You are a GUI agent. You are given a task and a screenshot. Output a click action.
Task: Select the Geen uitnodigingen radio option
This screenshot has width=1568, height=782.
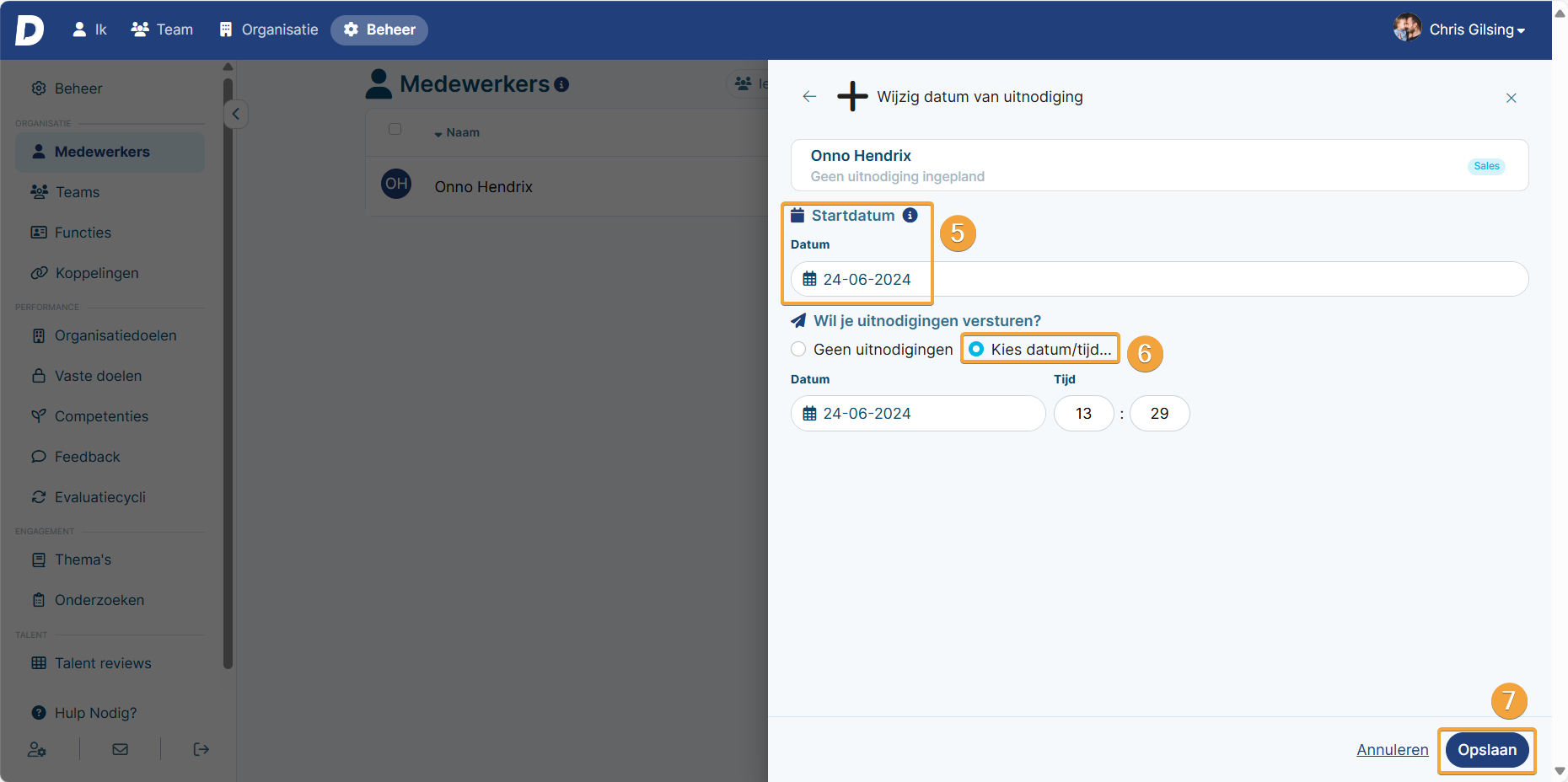coord(798,349)
